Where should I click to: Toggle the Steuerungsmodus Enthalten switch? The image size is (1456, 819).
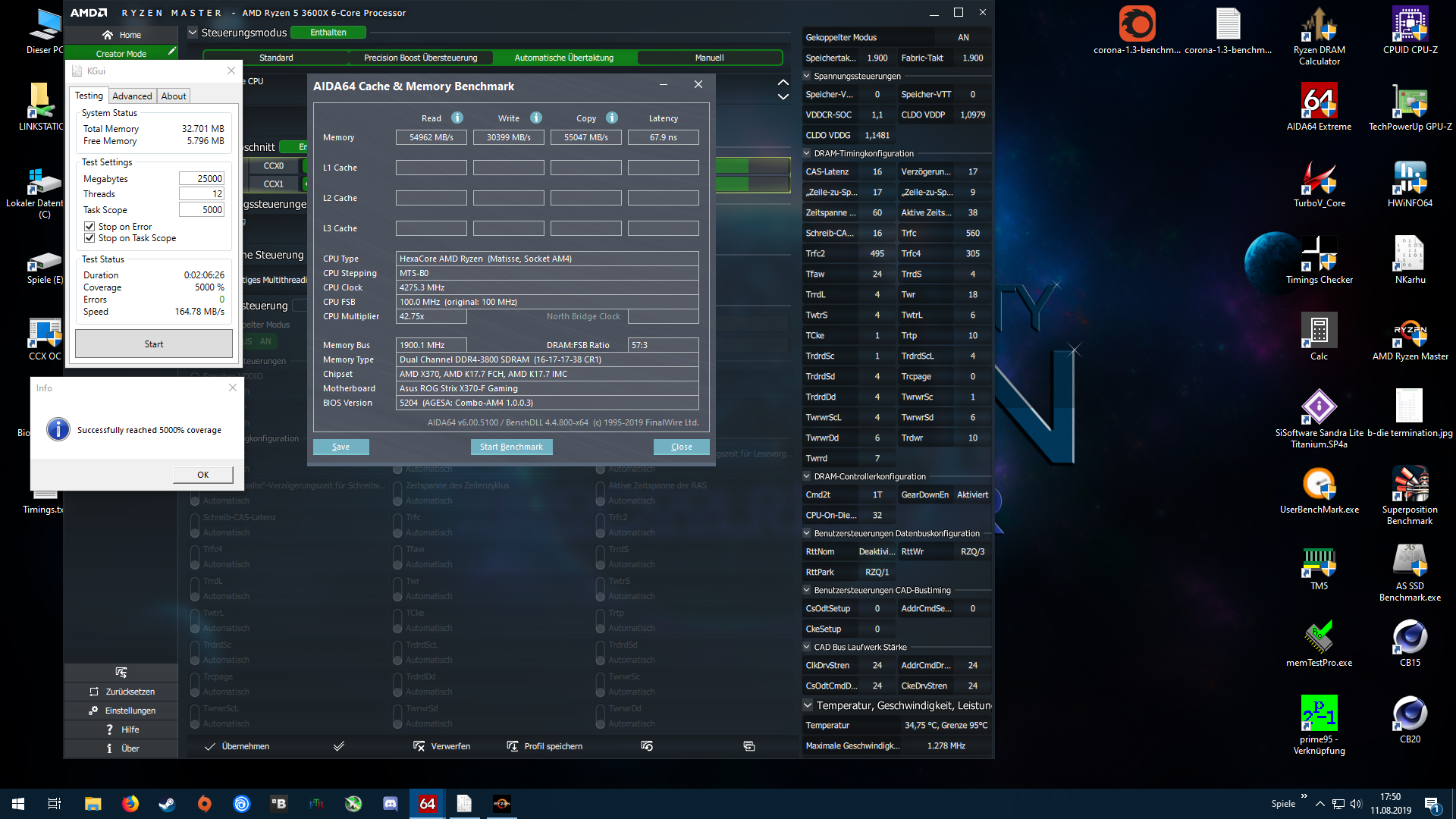pyautogui.click(x=328, y=33)
